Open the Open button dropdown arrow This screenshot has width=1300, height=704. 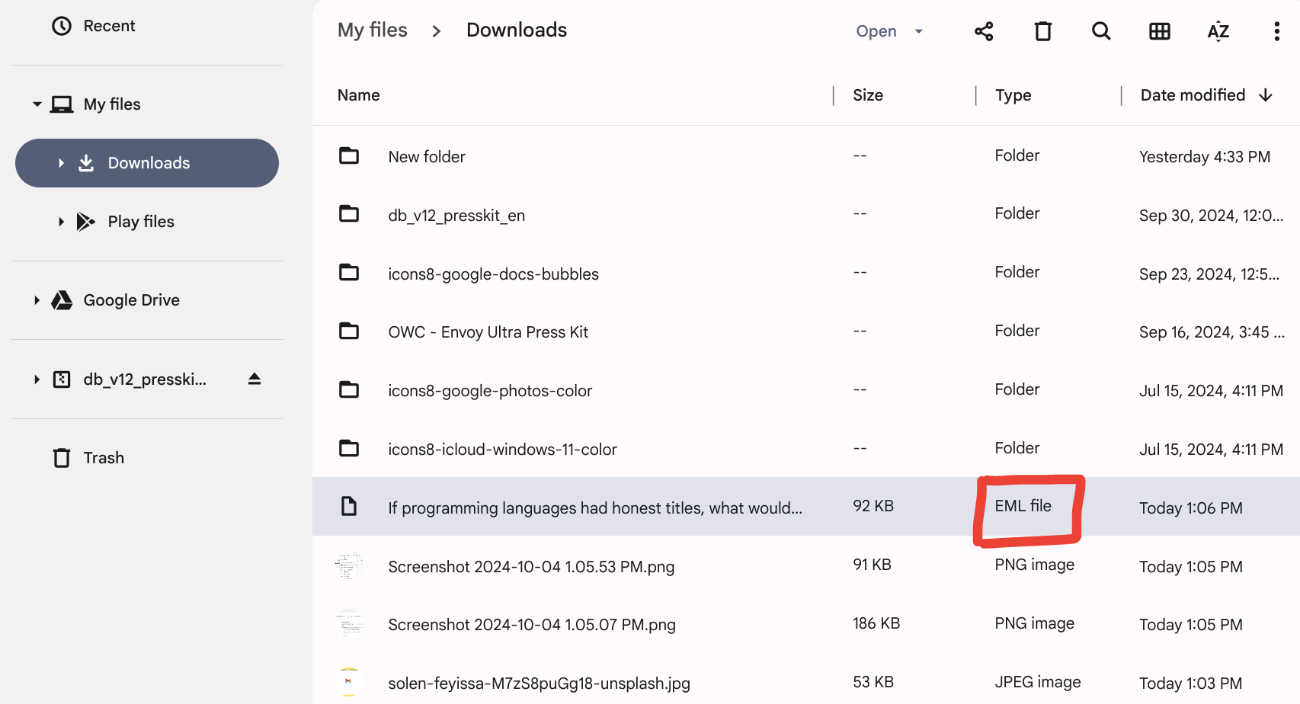pyautogui.click(x=919, y=31)
